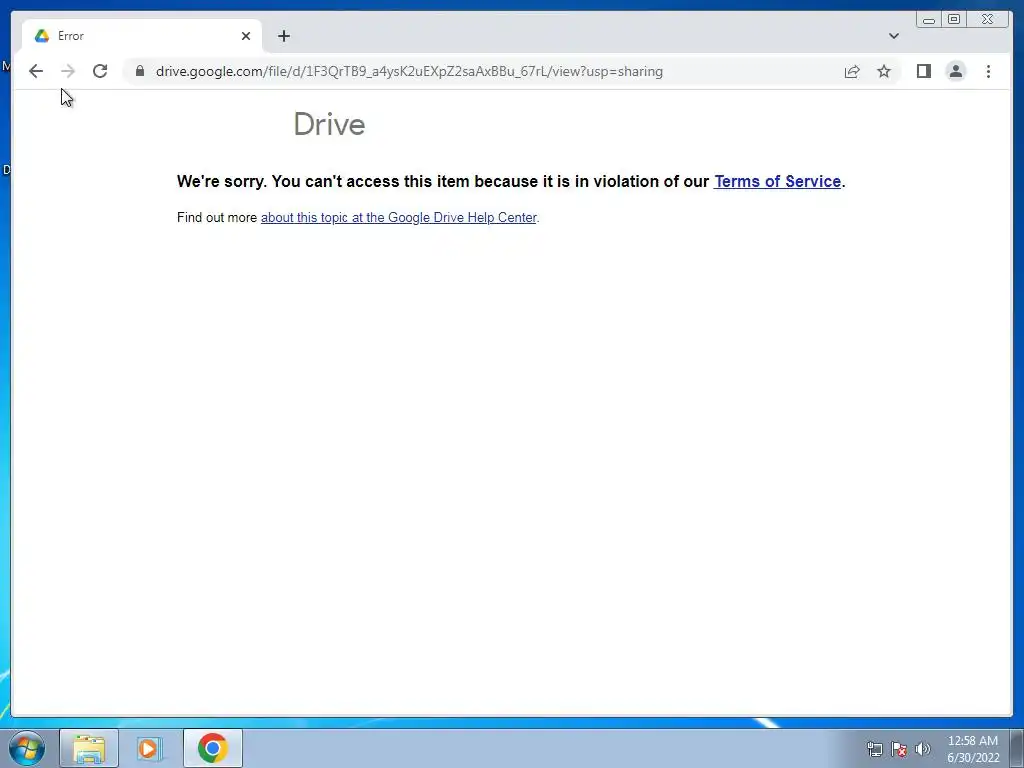Launch Windows Media Player from the taskbar
Screen dimensions: 1024x768
[149, 748]
